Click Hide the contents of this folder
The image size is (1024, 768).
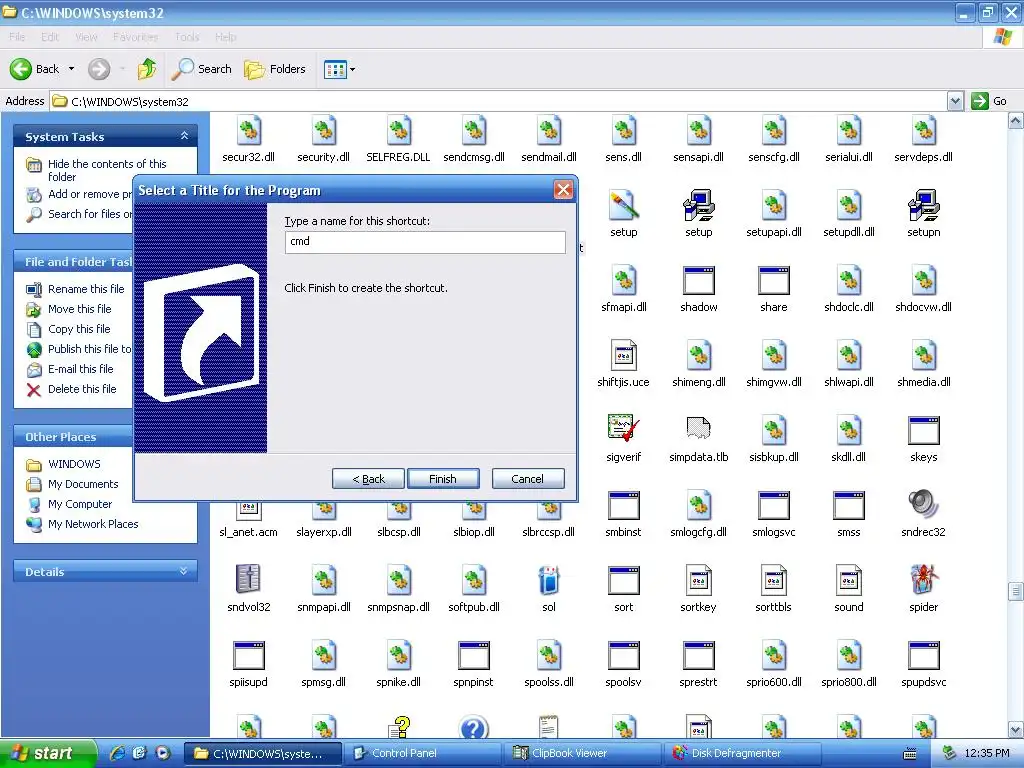[x=107, y=170]
